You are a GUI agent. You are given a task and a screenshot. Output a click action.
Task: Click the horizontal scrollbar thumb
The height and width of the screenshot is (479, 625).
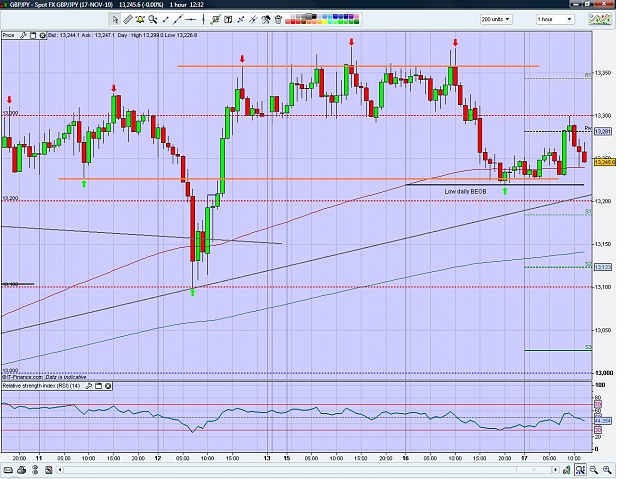(x=534, y=470)
